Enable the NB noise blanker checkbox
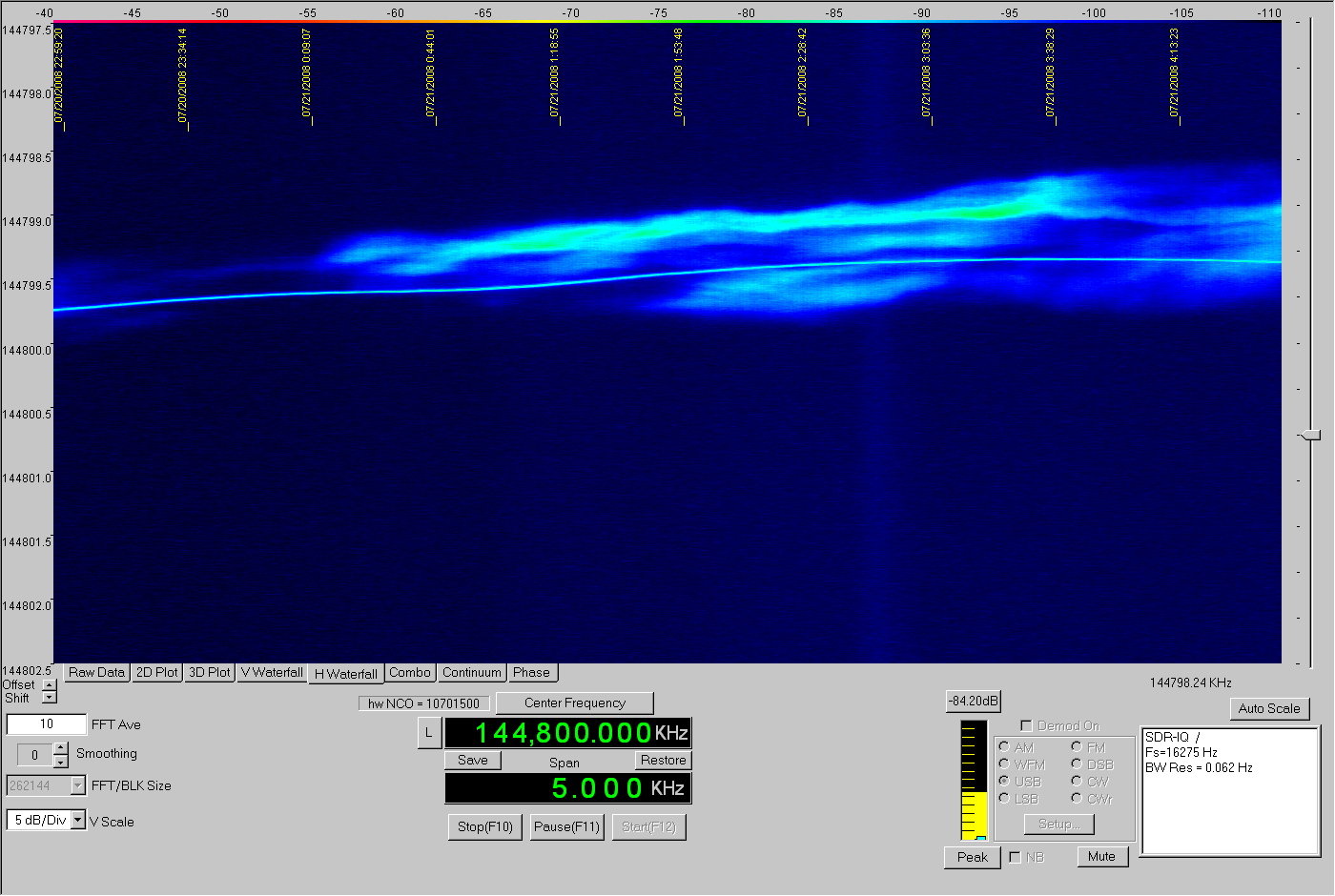 click(x=1015, y=857)
